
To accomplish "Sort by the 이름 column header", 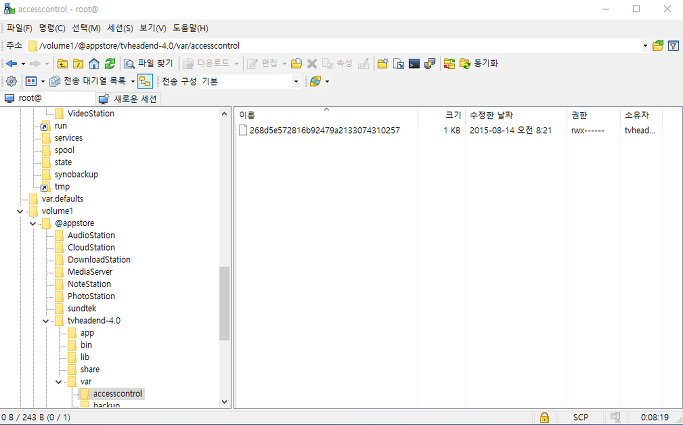I will [327, 115].
